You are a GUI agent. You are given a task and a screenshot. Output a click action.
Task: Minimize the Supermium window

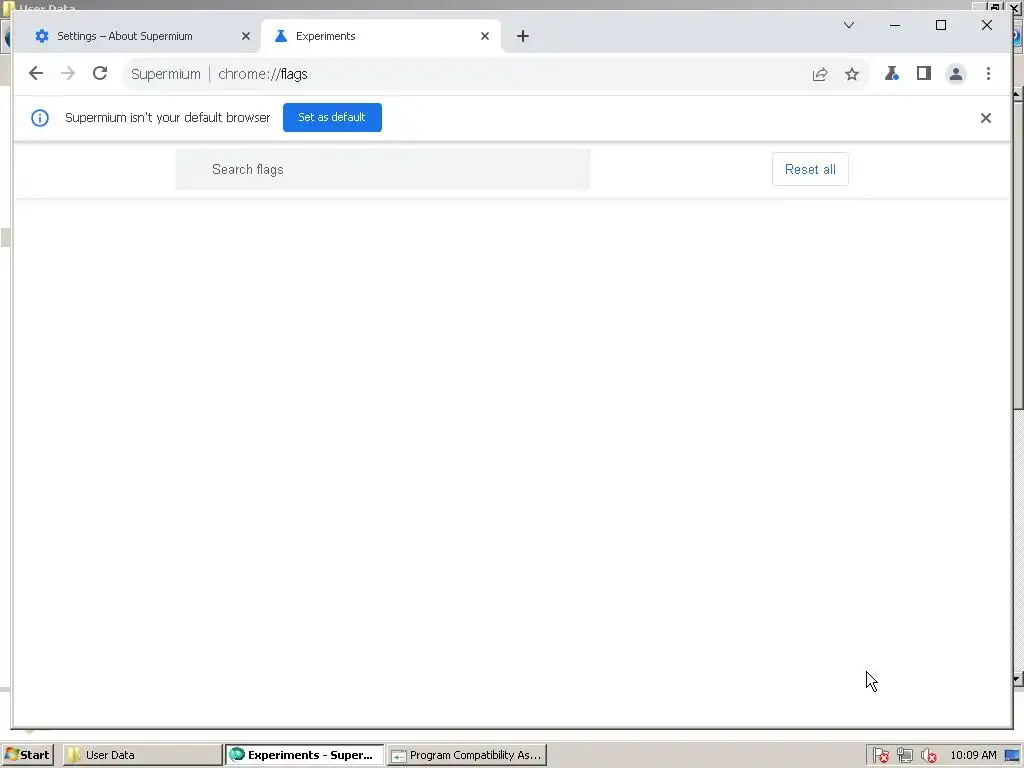click(x=895, y=25)
